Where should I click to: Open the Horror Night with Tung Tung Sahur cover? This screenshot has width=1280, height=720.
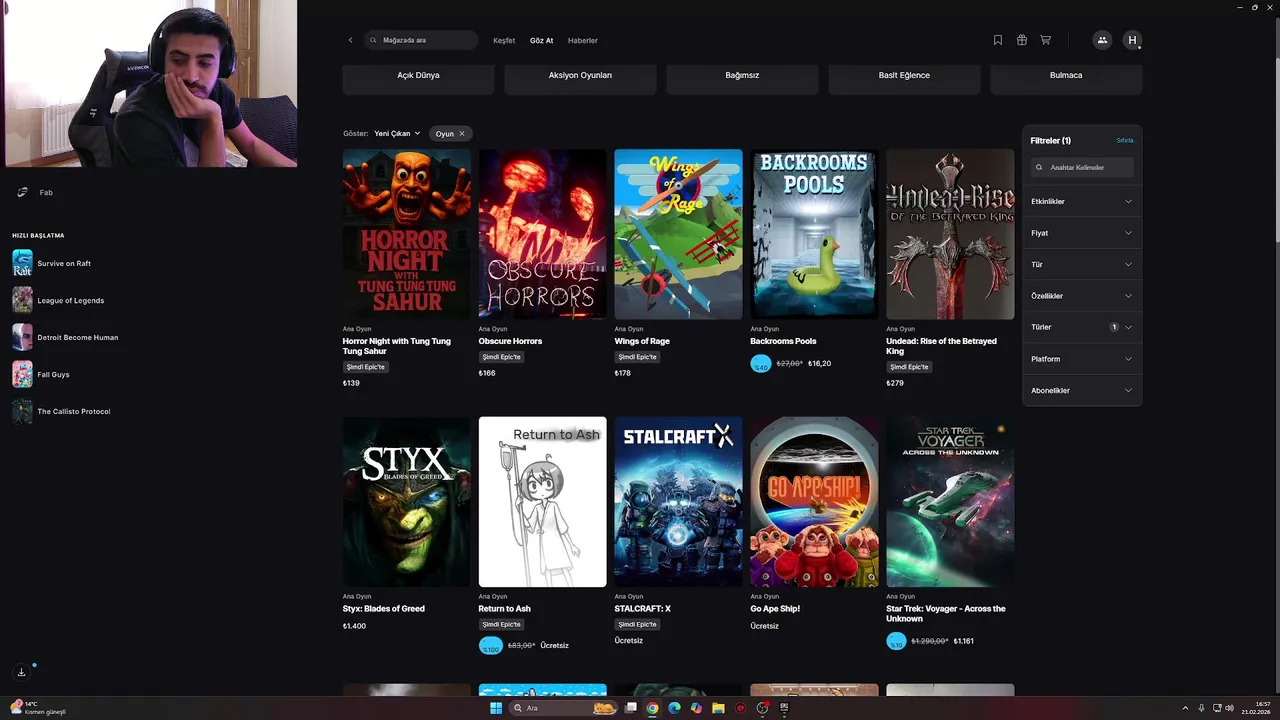[406, 234]
